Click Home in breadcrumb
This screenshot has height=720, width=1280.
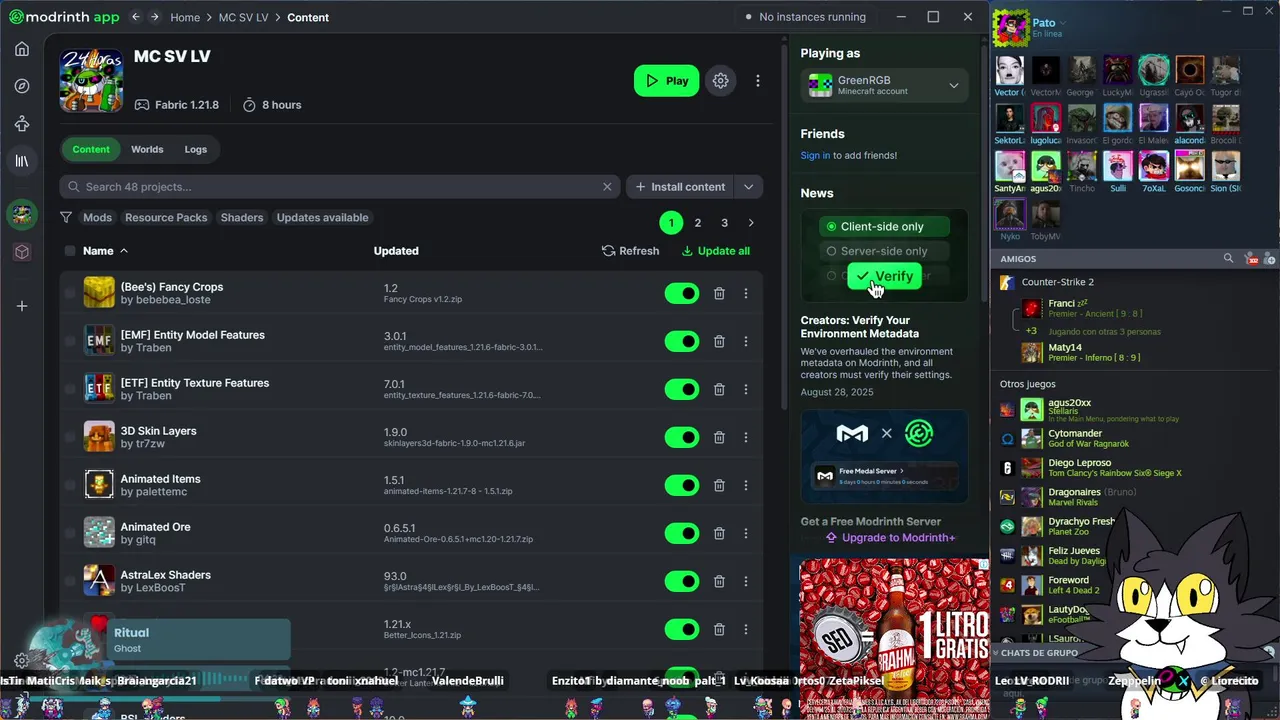pos(185,17)
